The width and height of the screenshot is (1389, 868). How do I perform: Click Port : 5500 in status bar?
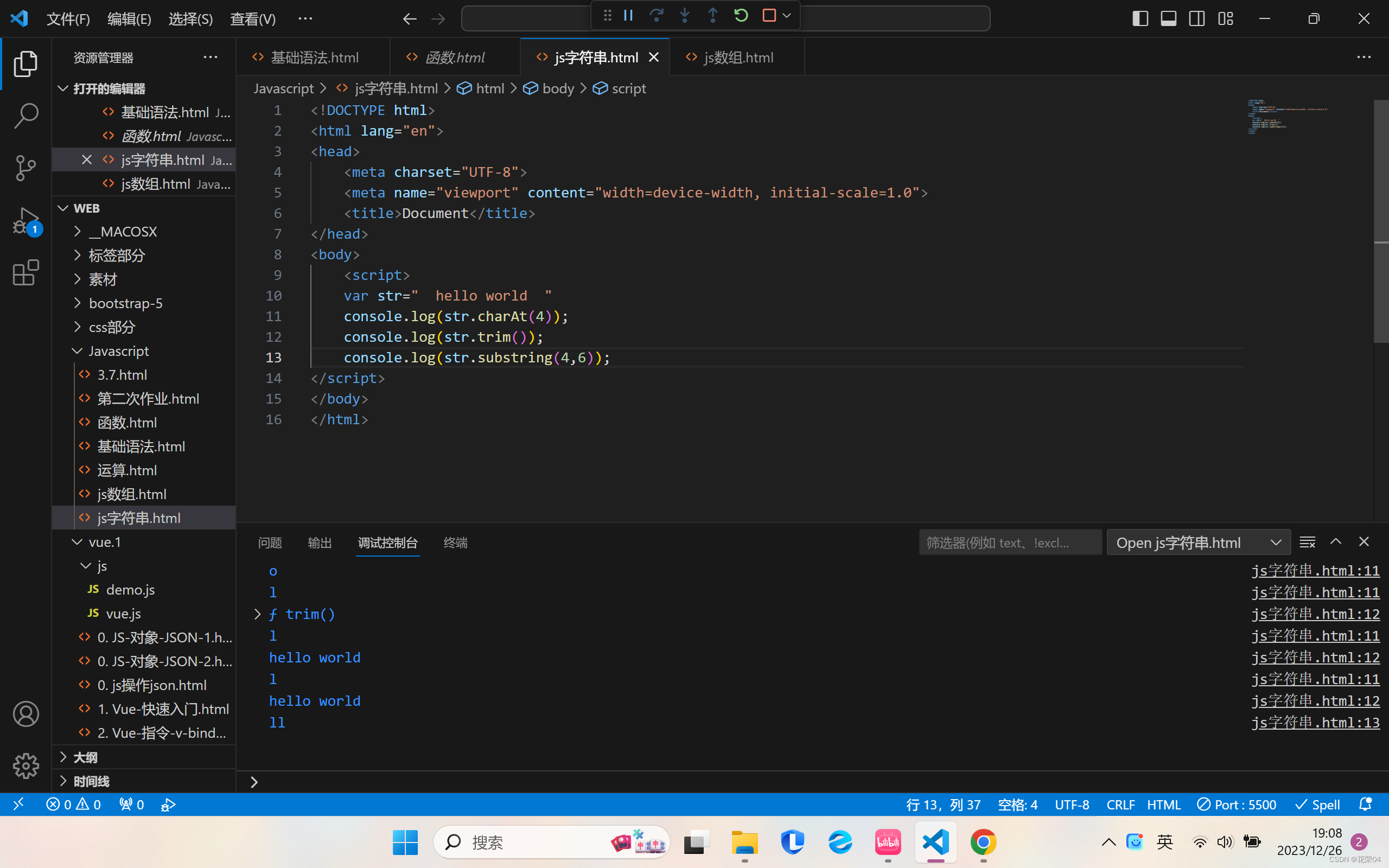pyautogui.click(x=1237, y=805)
